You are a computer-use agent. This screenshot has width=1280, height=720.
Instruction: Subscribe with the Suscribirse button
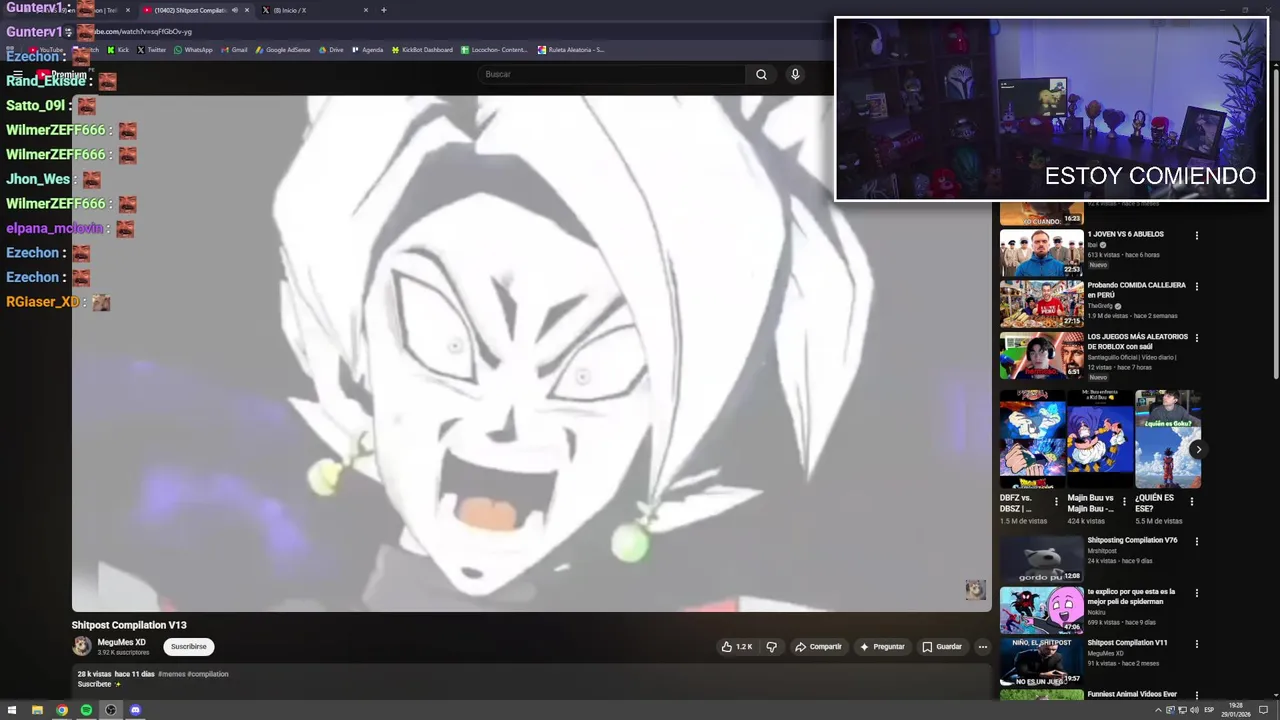coord(188,647)
